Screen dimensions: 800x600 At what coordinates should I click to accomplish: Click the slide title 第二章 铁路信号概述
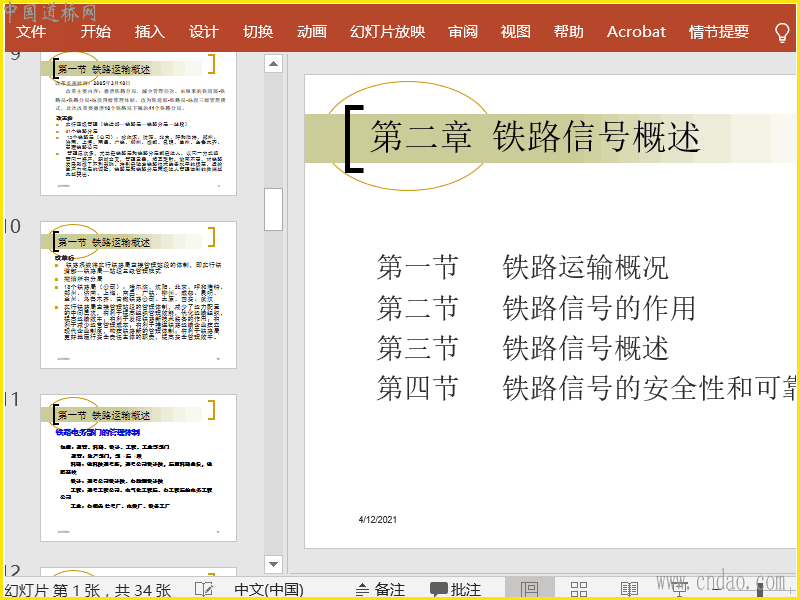535,137
